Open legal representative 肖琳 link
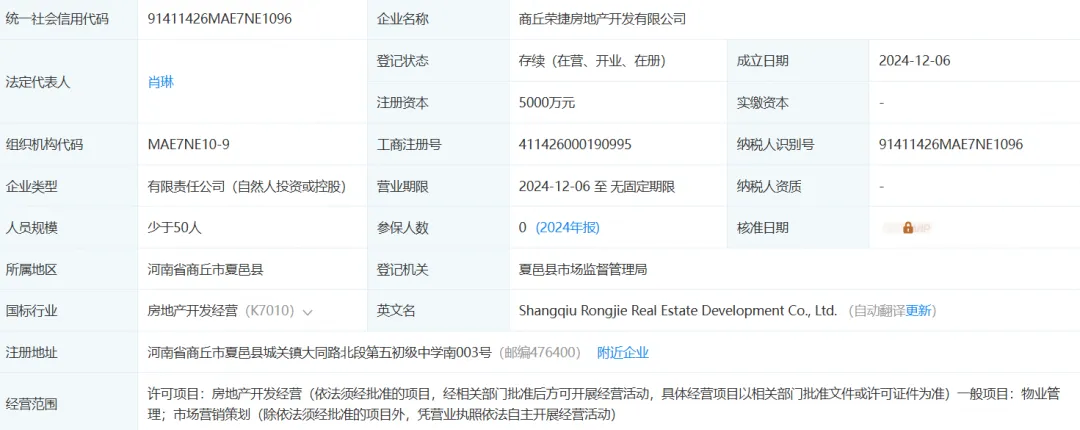This screenshot has width=1080, height=430. 160,82
